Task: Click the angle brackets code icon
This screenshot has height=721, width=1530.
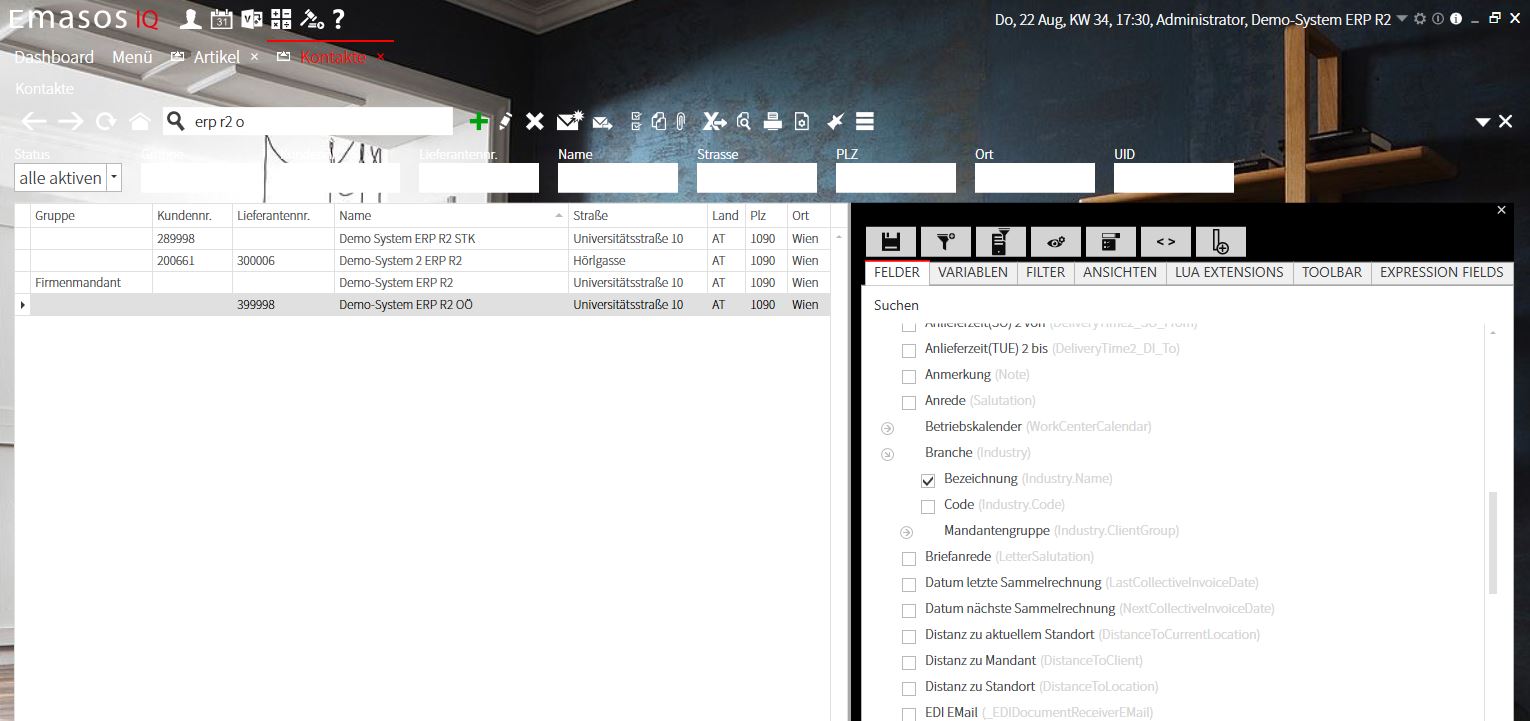Action: click(1165, 242)
